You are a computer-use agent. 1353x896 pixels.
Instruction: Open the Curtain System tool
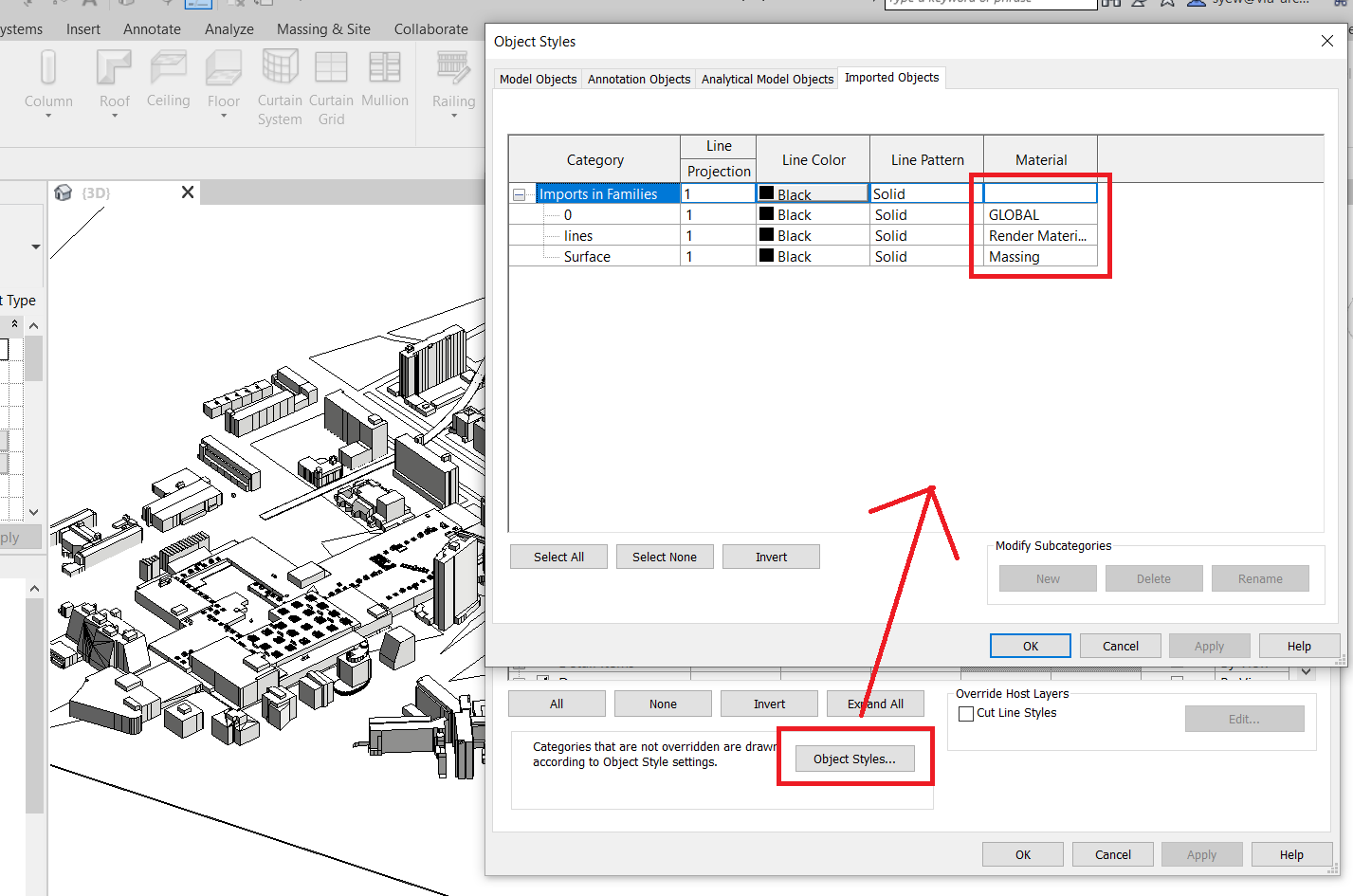[x=279, y=85]
